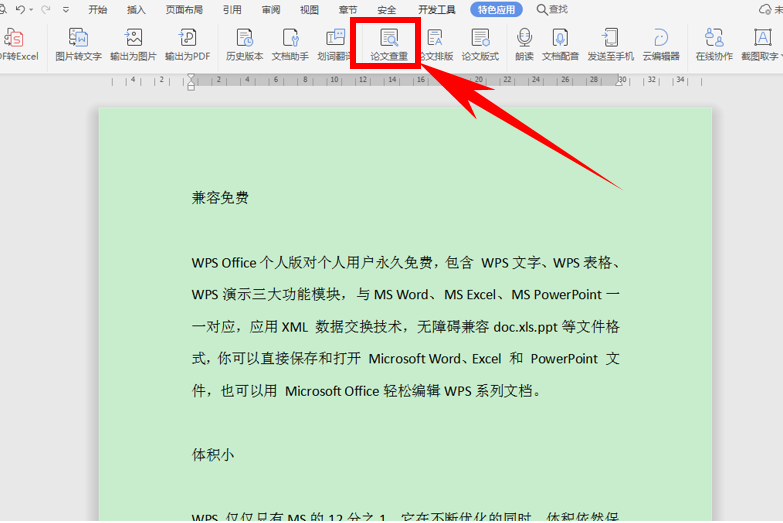
Task: Switch to the 开始 tab
Action: 97,9
